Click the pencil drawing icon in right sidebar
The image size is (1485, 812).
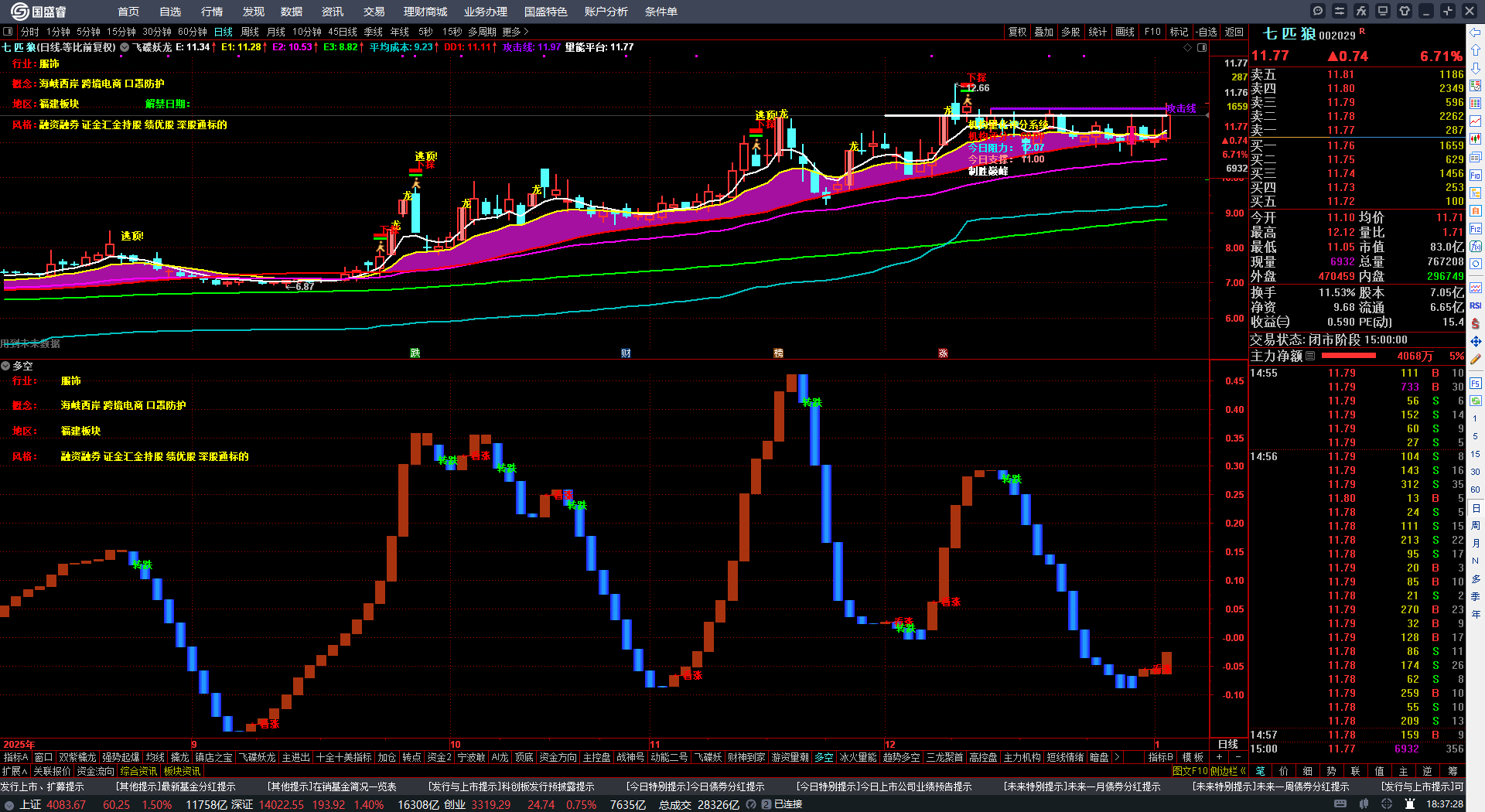click(1476, 359)
